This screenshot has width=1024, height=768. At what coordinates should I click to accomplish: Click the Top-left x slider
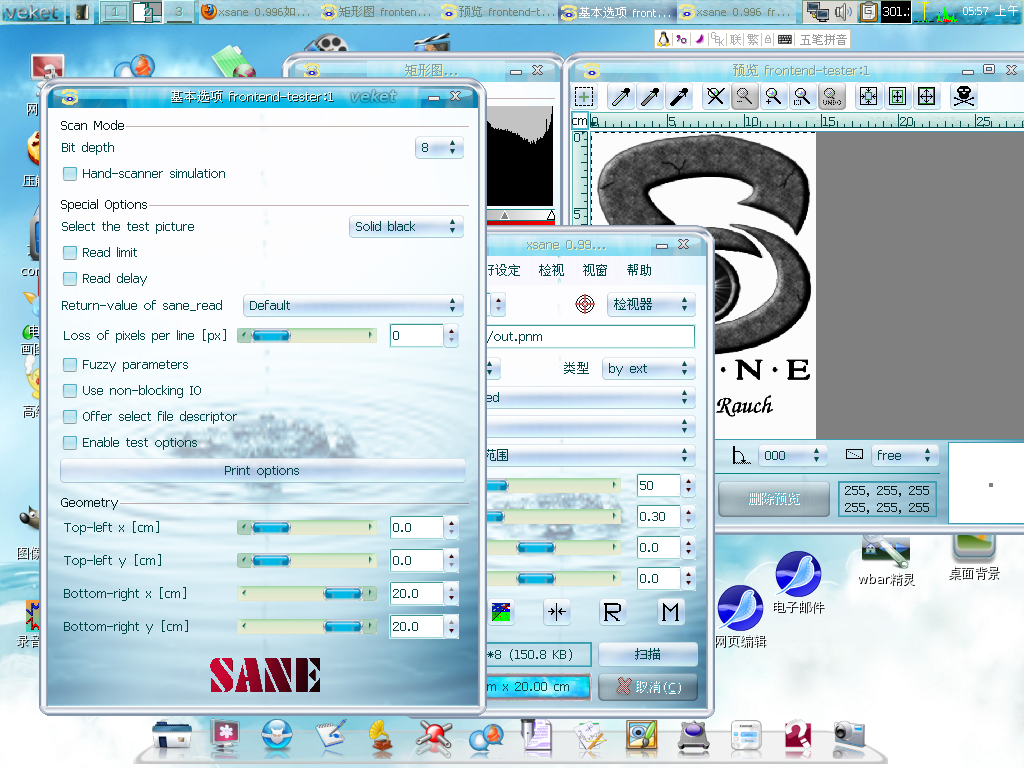[x=307, y=528]
